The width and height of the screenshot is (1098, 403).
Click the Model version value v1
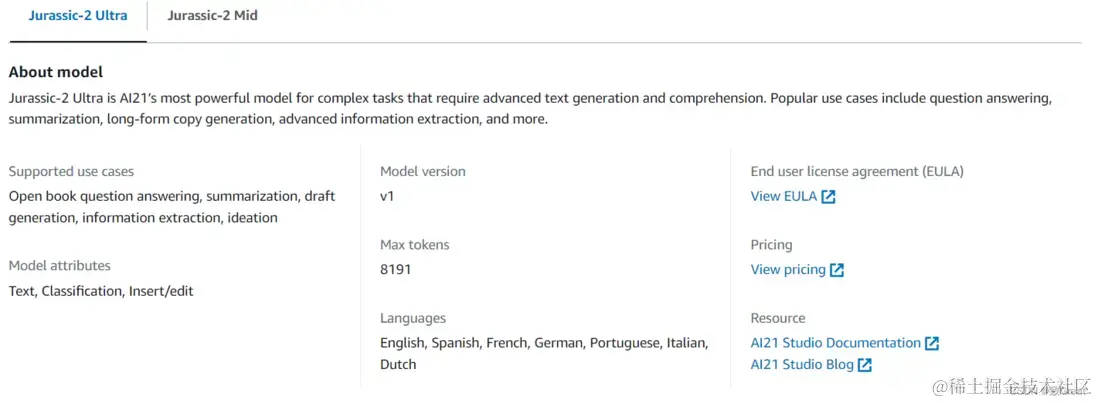(387, 197)
